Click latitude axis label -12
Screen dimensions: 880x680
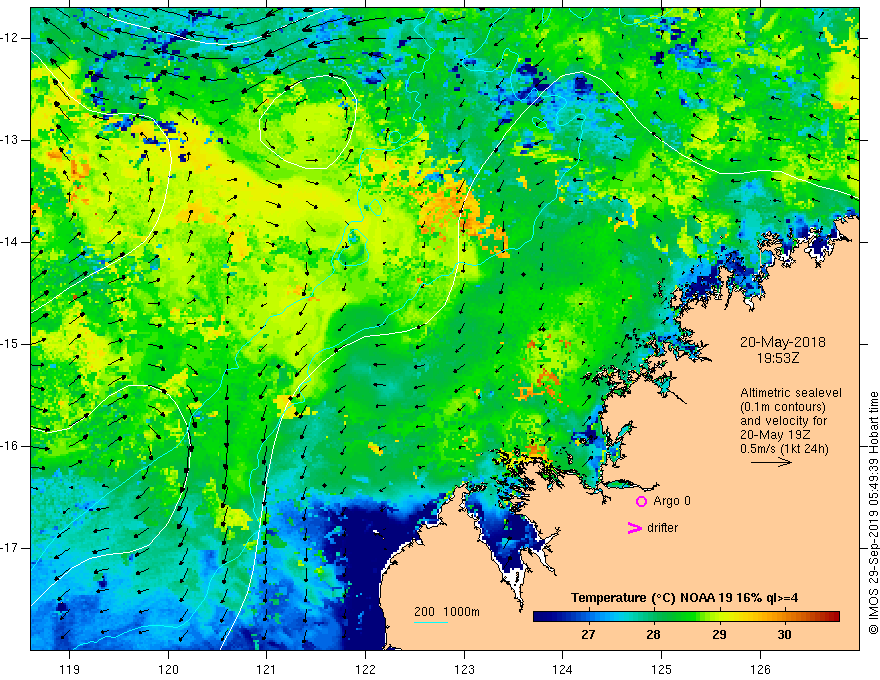pyautogui.click(x=11, y=38)
